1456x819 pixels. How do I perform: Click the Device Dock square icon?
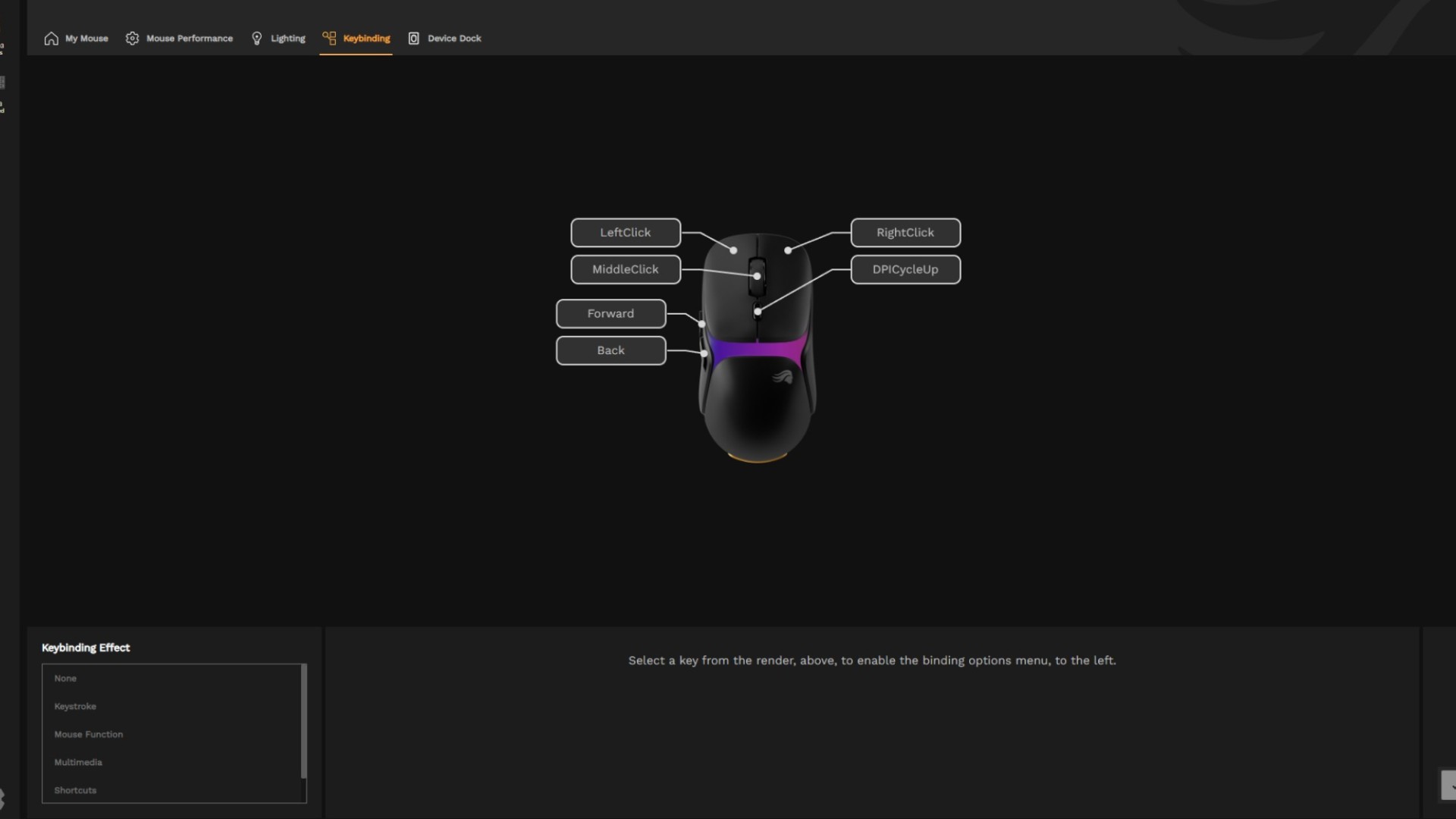tap(413, 38)
